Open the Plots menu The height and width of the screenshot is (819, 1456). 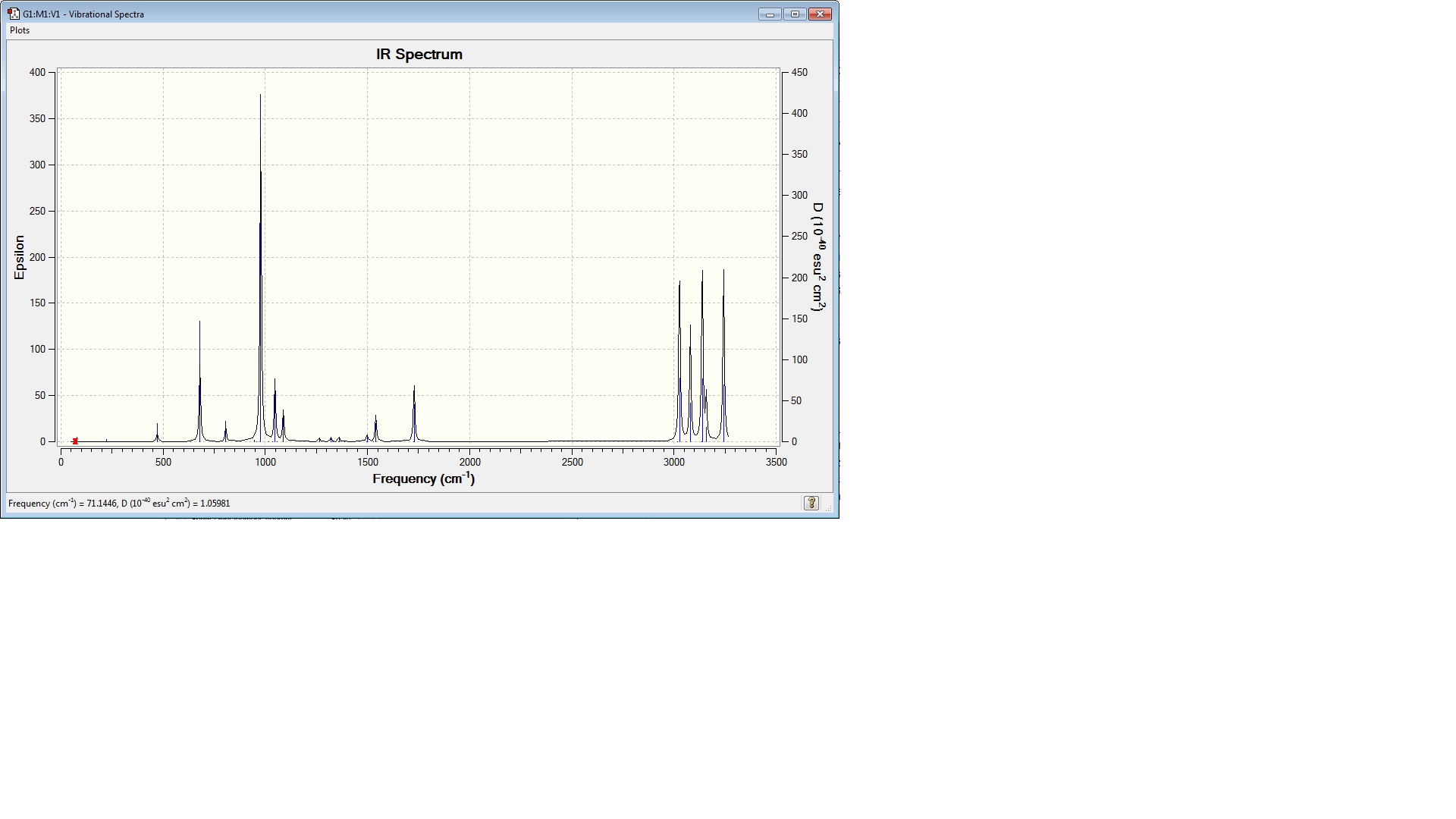[x=20, y=30]
